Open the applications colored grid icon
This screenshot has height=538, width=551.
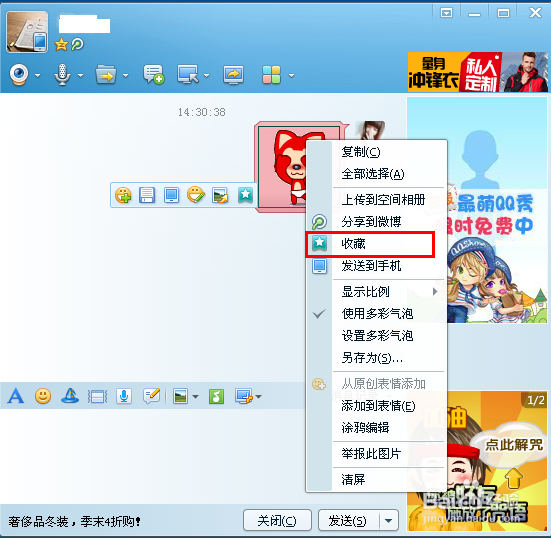click(271, 74)
